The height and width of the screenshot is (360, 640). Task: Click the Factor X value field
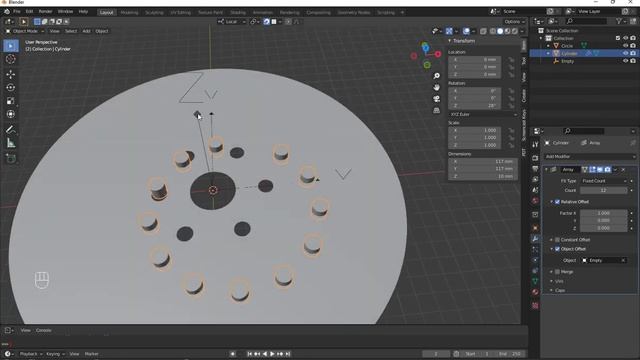coord(603,213)
